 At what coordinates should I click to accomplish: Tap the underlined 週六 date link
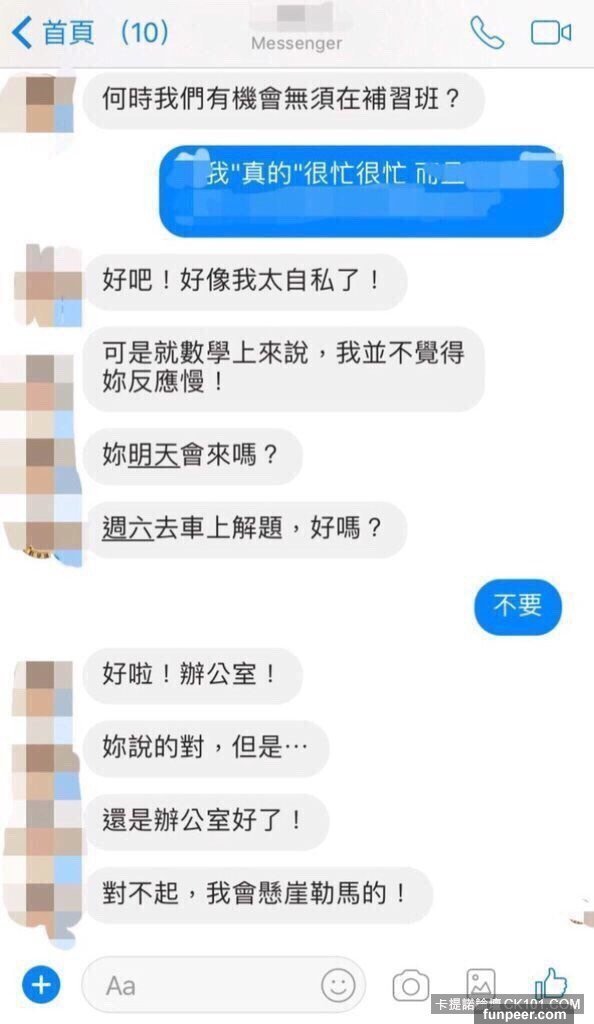click(128, 528)
